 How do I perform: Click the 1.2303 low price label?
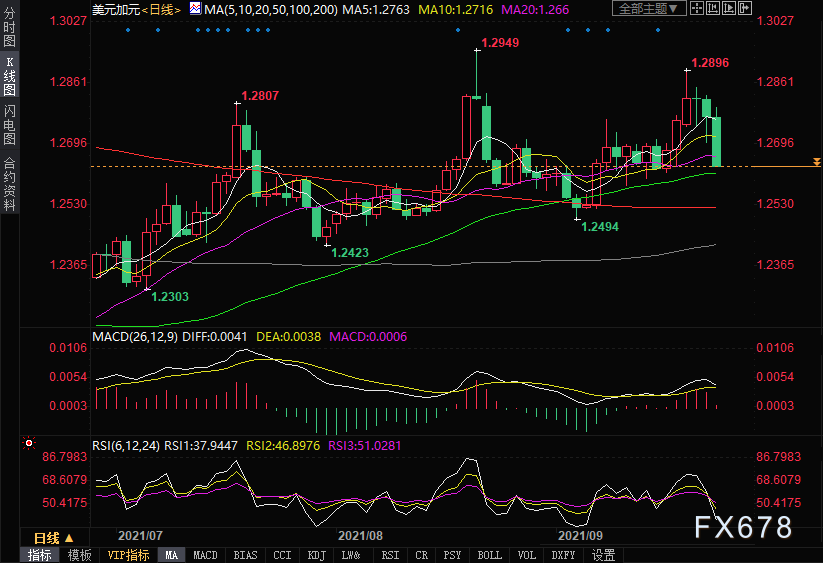tap(170, 297)
